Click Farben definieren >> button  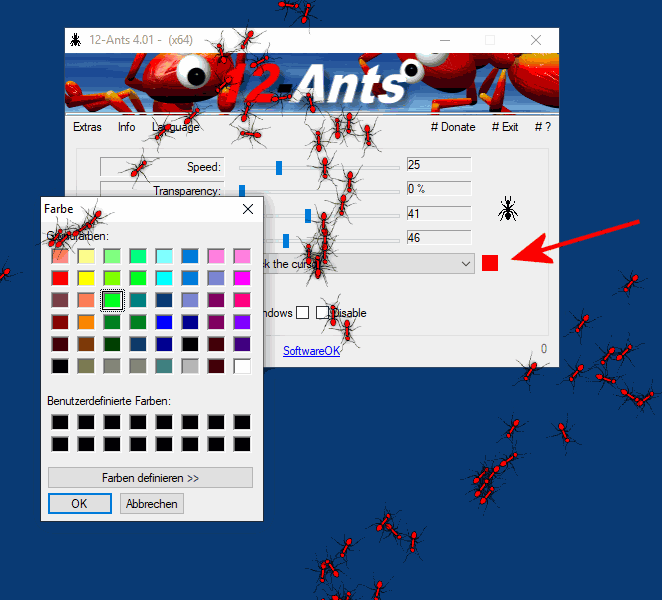(150, 478)
